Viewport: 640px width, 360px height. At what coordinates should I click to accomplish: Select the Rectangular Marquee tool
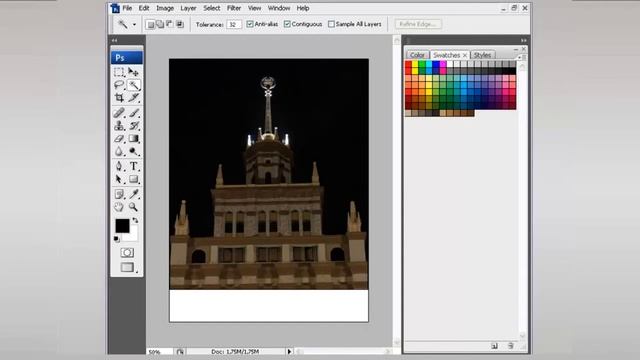click(119, 72)
